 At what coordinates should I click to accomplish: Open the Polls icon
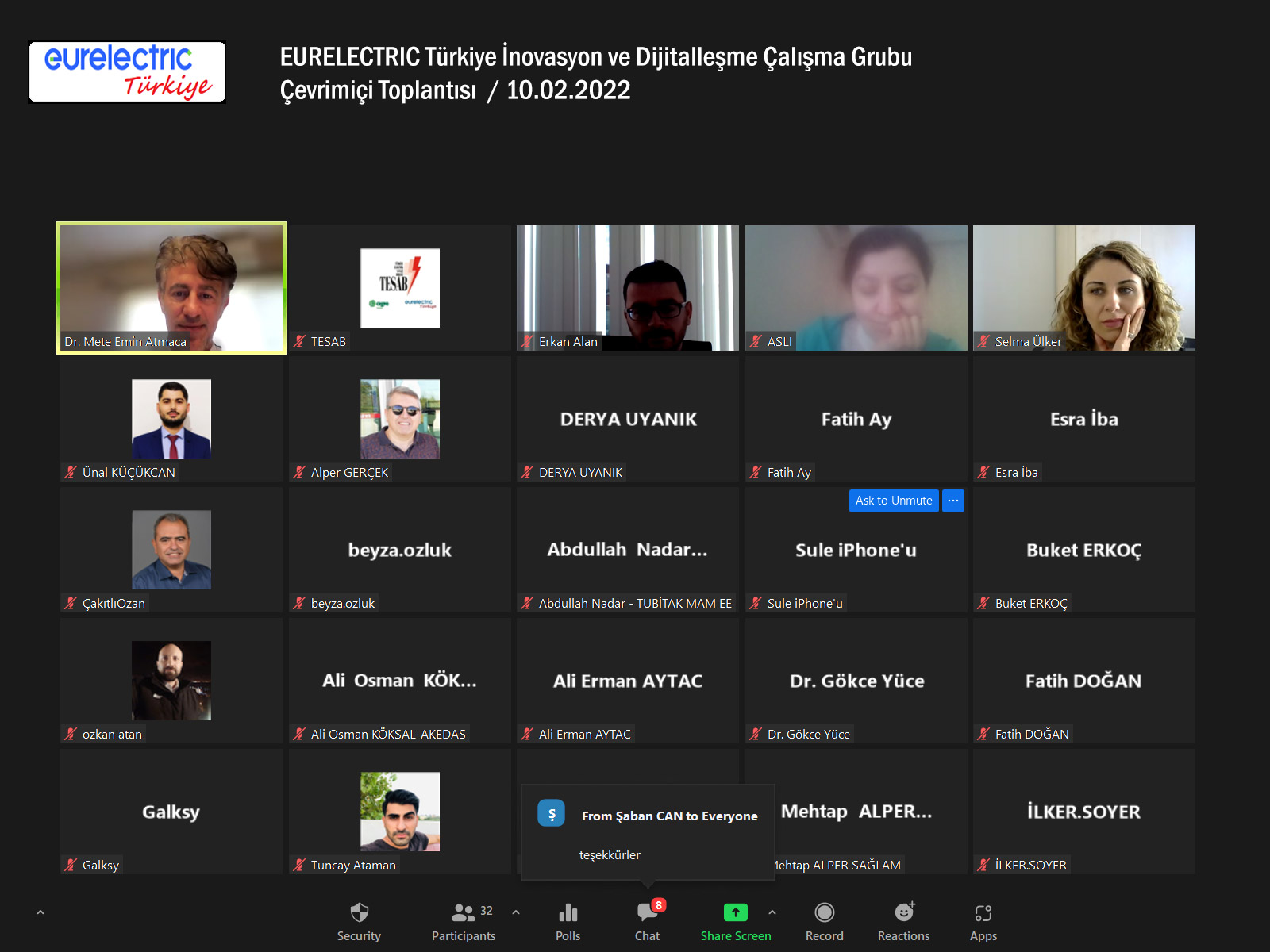[568, 913]
